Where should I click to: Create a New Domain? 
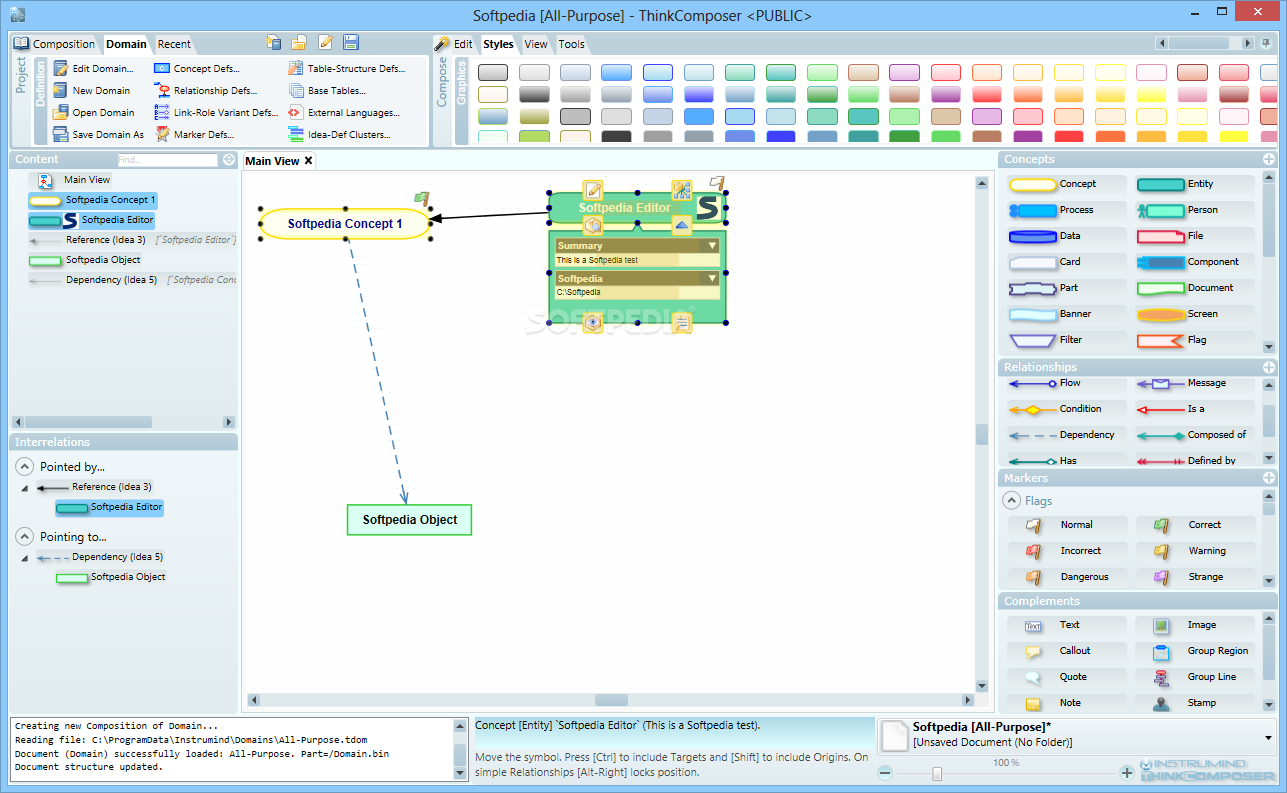pos(91,91)
